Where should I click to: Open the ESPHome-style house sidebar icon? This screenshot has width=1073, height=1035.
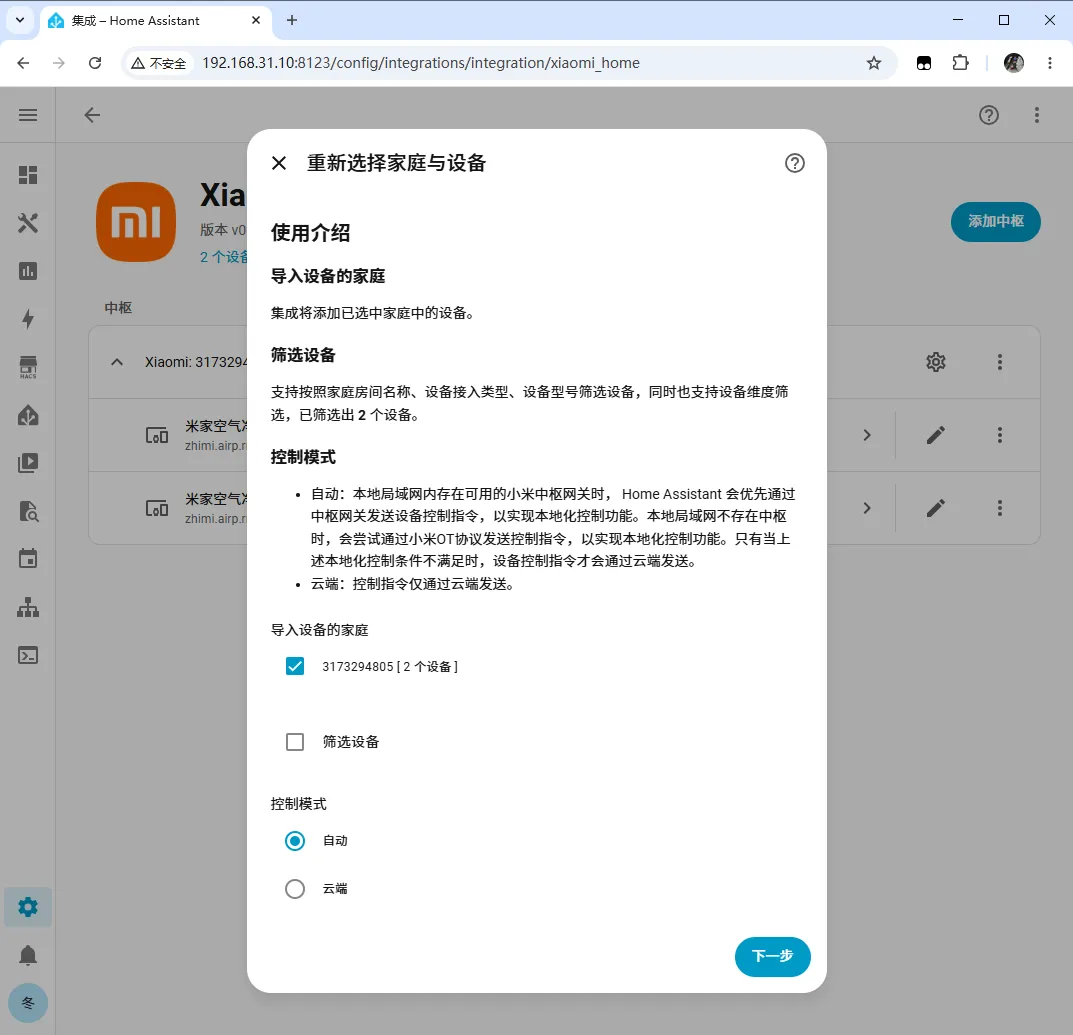[x=28, y=416]
